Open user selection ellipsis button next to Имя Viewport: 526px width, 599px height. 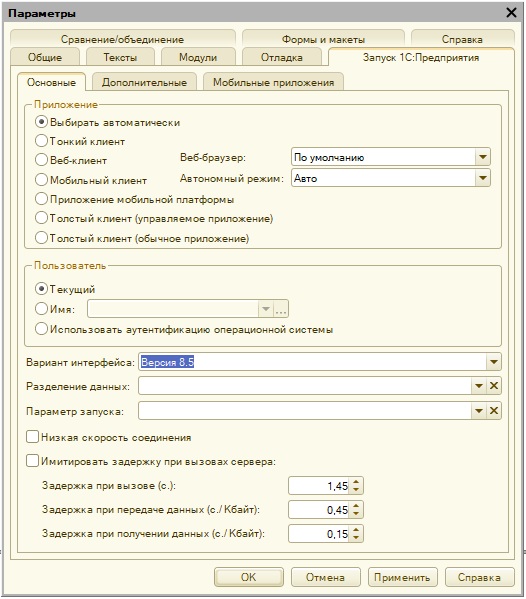click(x=281, y=309)
